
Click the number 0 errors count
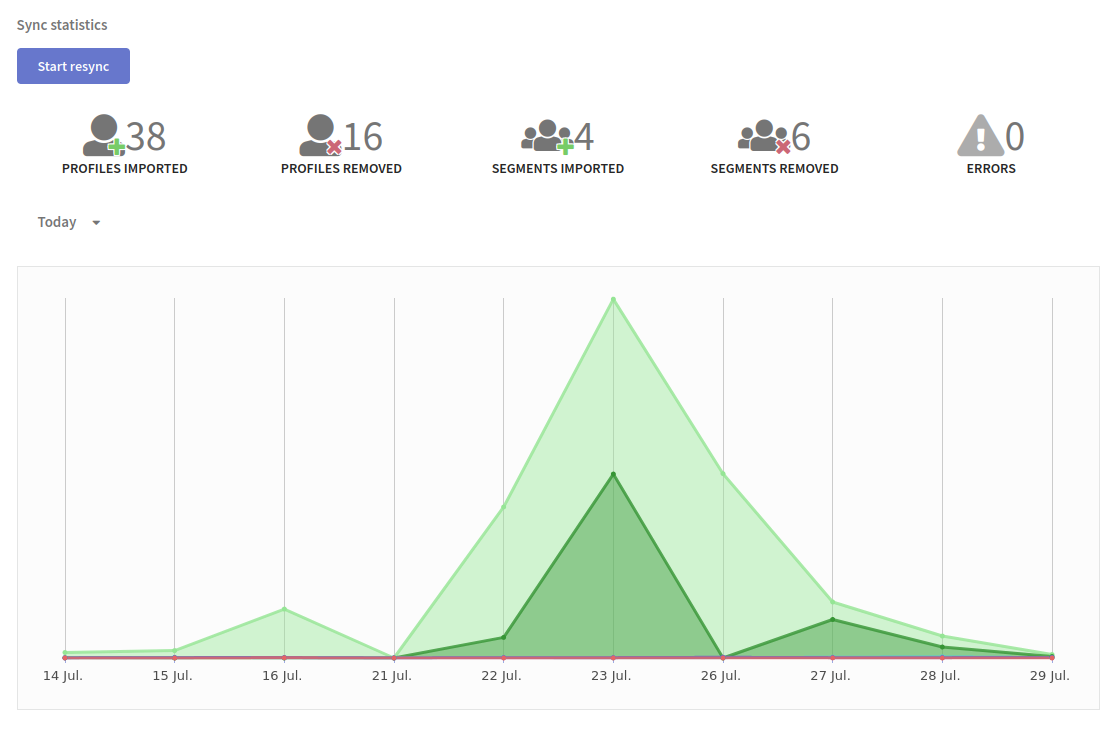pos(1015,136)
